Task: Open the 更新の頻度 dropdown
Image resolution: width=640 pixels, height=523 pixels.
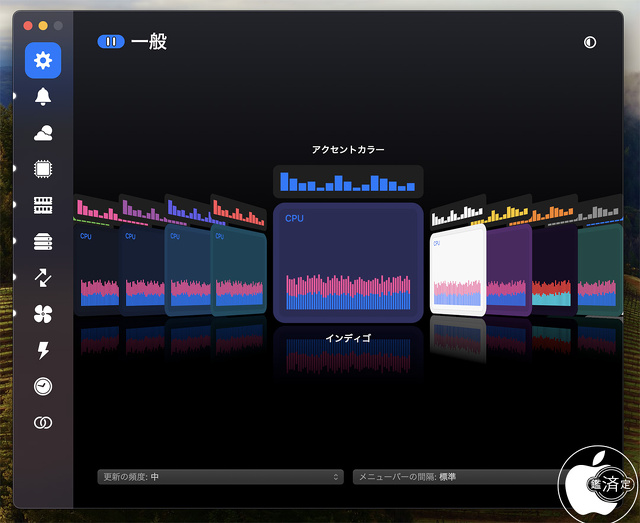Action: pos(221,477)
